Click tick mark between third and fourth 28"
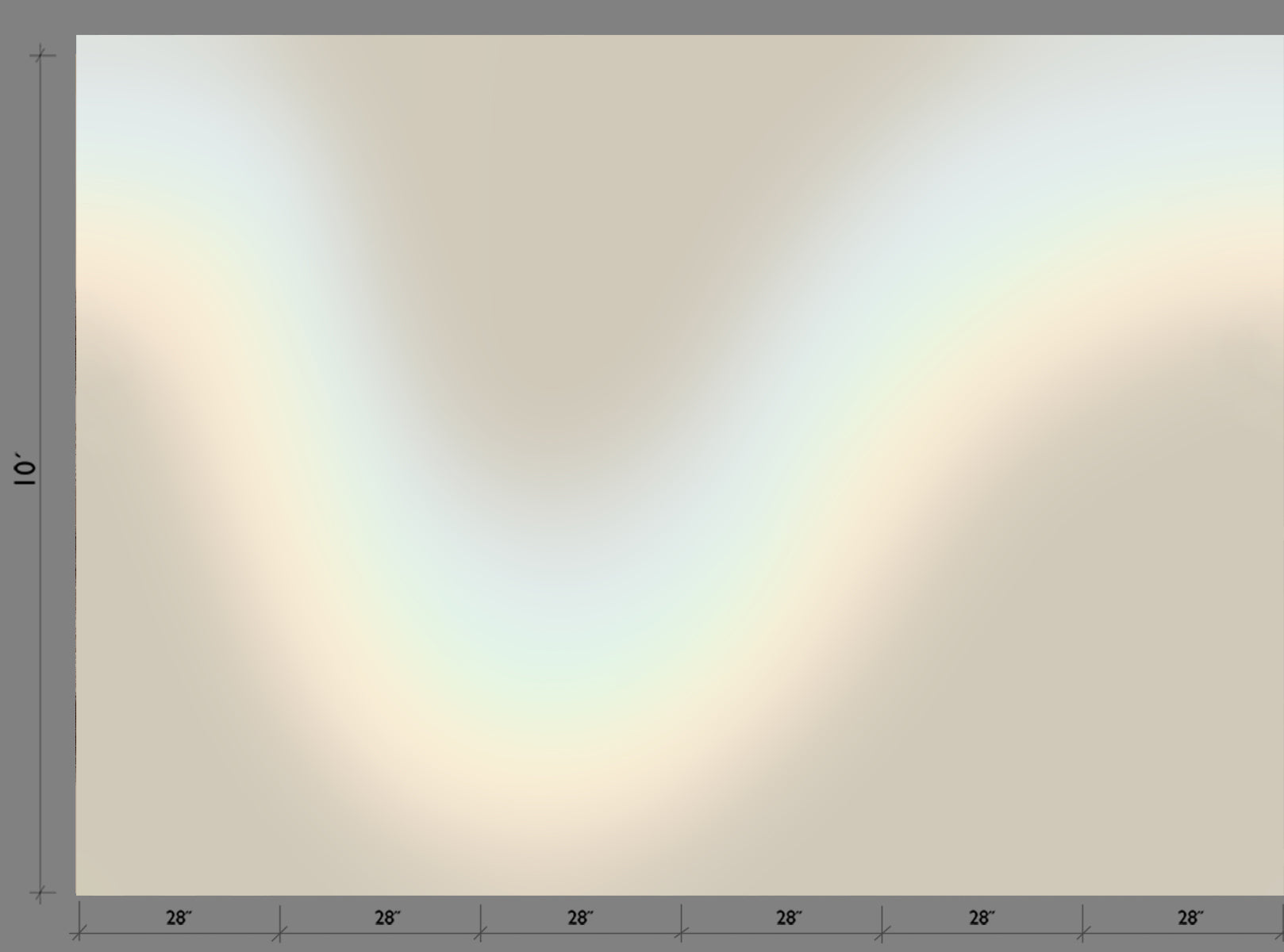Viewport: 1284px width, 952px height. pyautogui.click(x=681, y=933)
